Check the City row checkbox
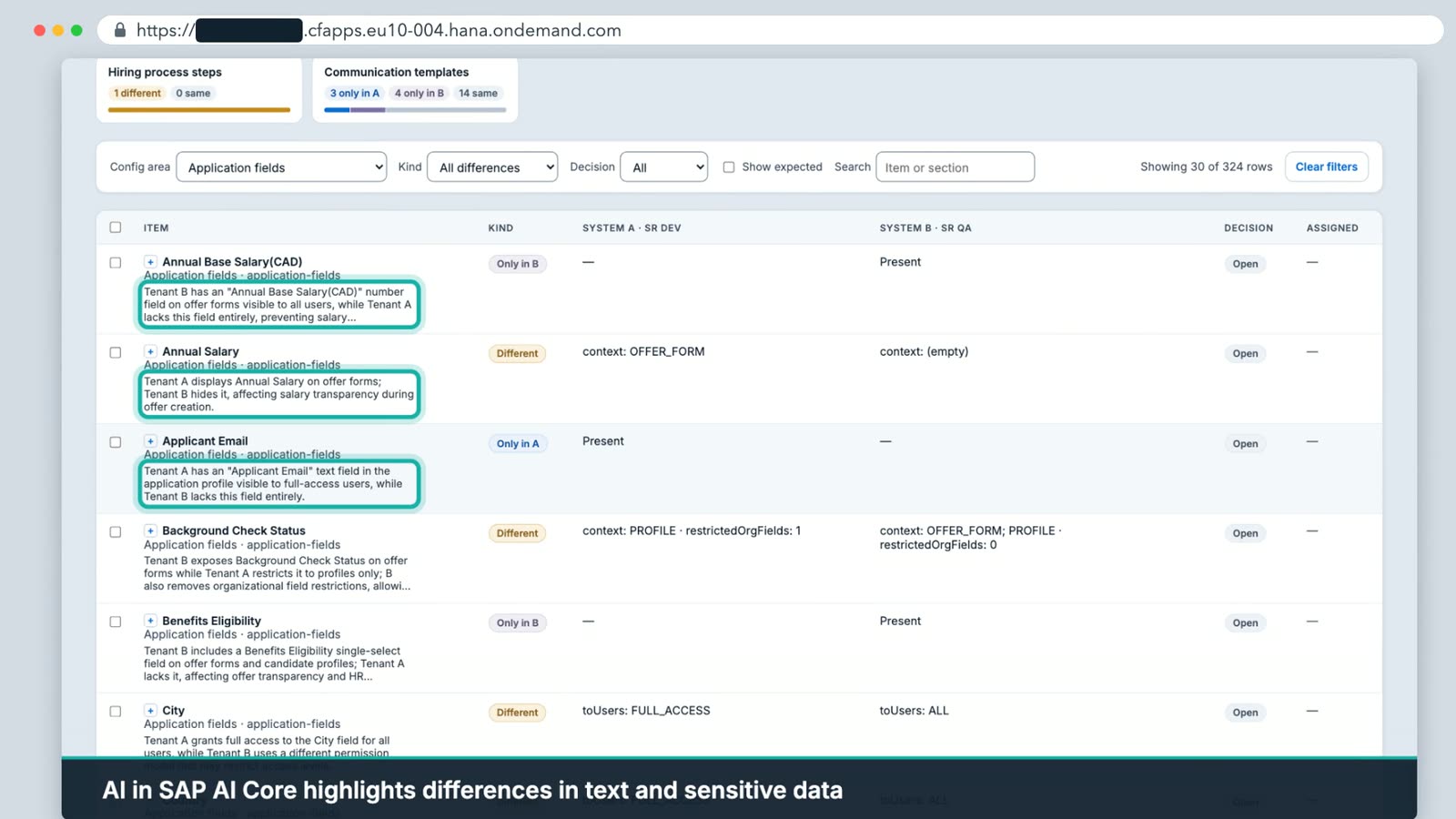This screenshot has width=1456, height=819. [116, 712]
